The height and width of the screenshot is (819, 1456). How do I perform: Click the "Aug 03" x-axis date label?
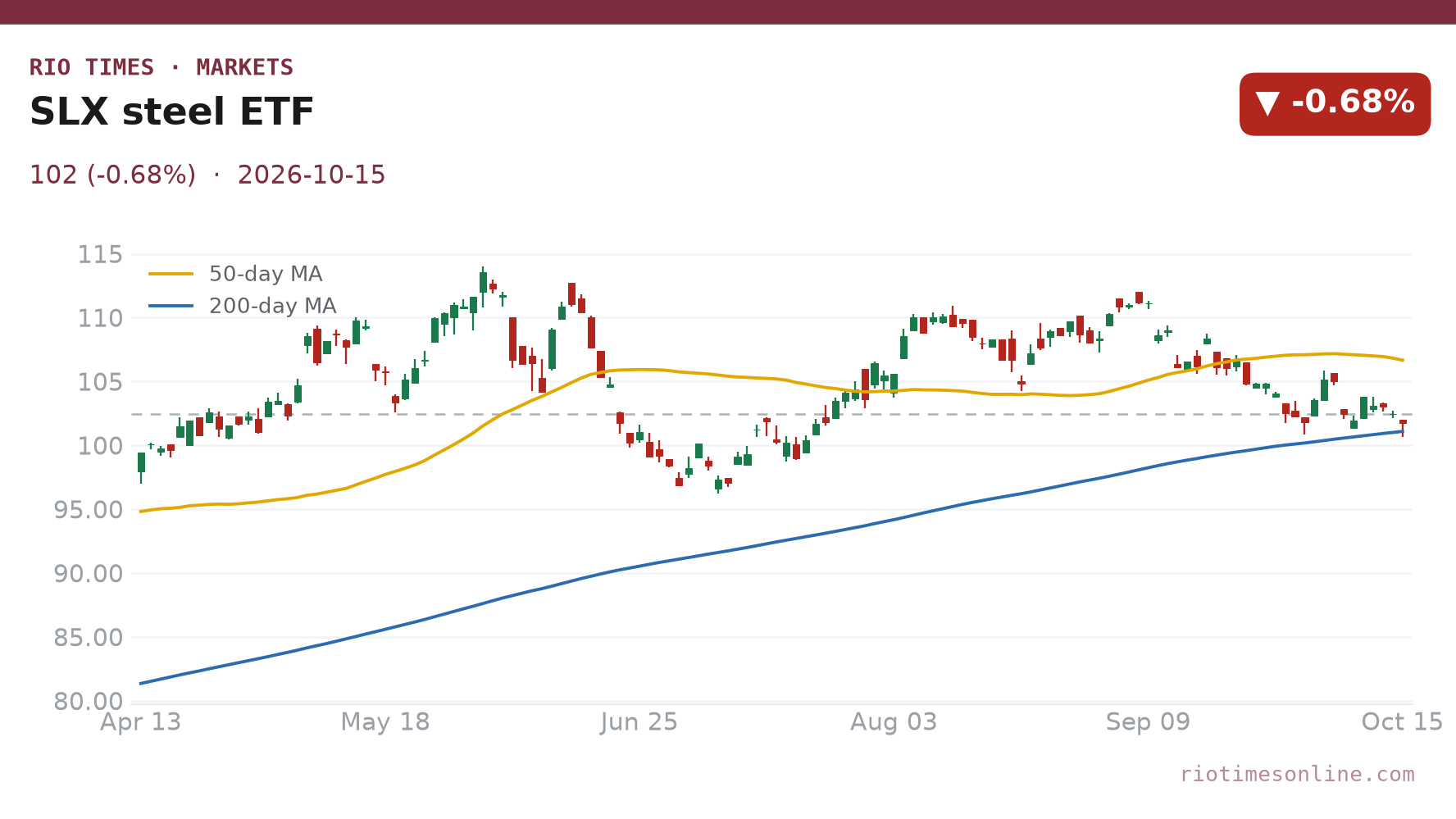[894, 722]
